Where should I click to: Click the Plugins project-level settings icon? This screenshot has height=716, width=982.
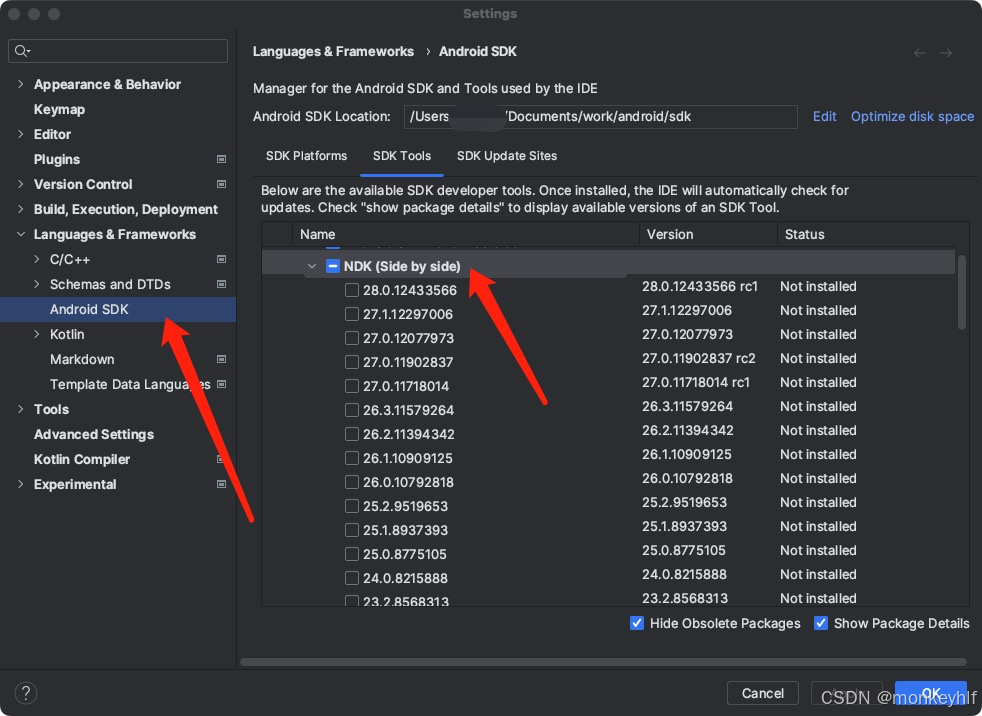point(221,159)
